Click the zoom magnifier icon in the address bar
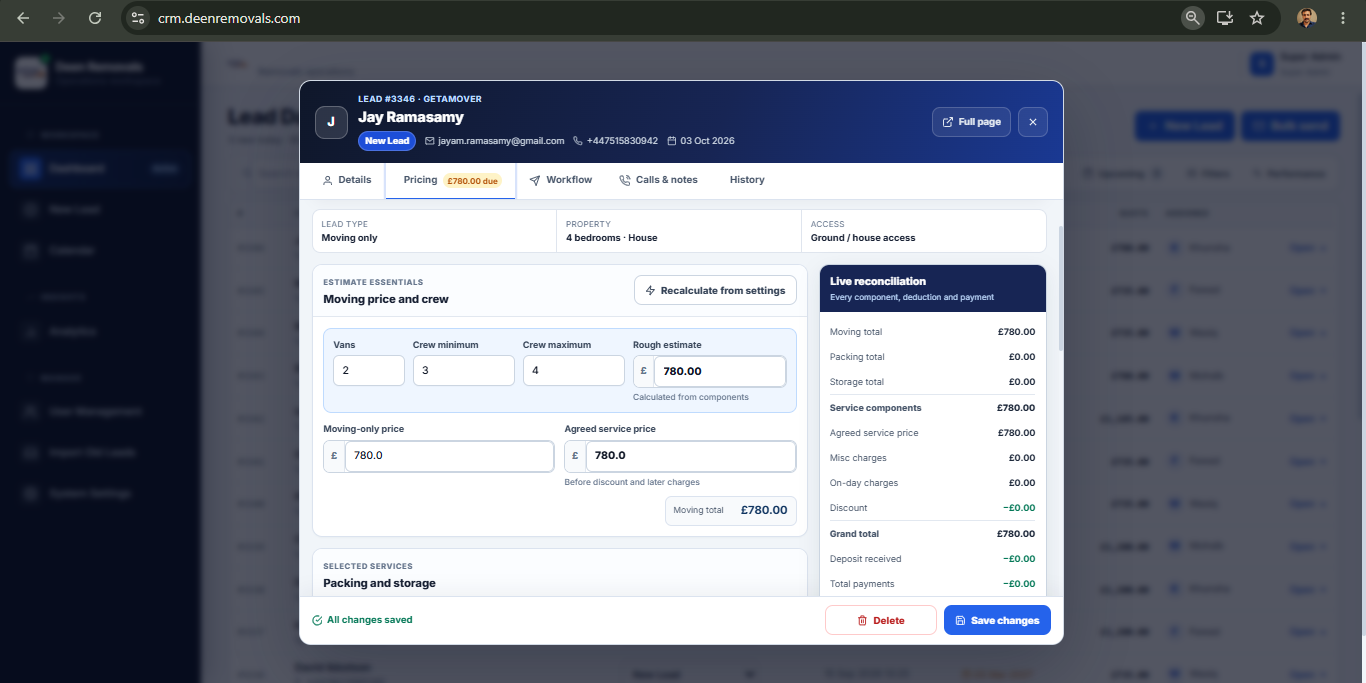The height and width of the screenshot is (683, 1366). (1192, 17)
